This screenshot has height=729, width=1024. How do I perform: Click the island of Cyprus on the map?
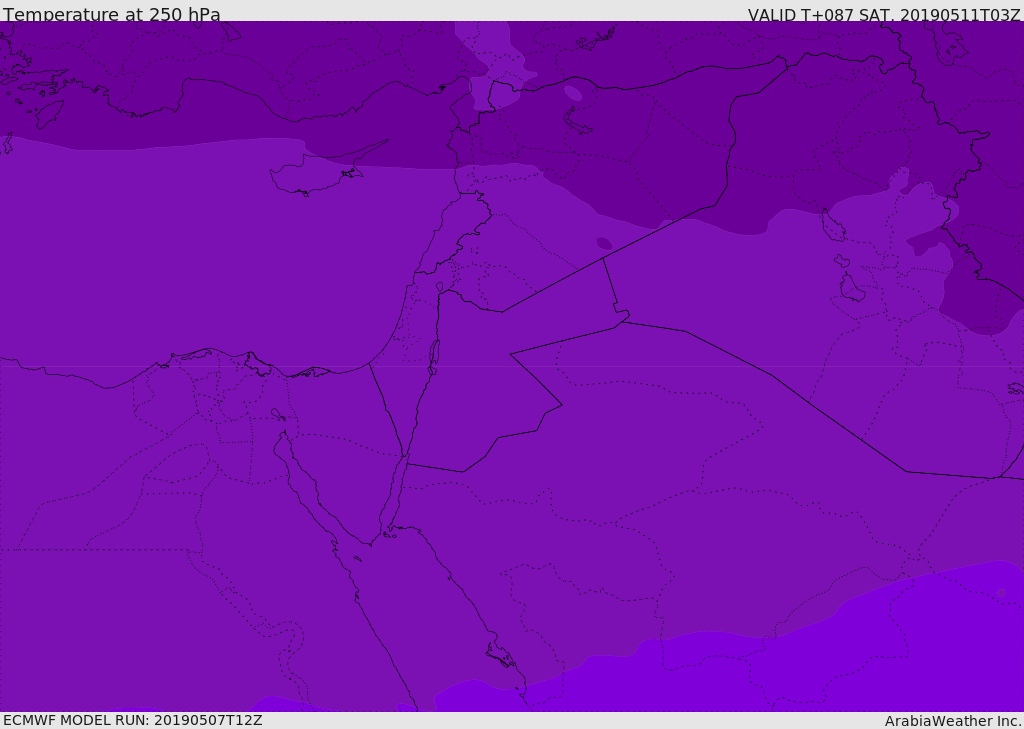[x=320, y=172]
